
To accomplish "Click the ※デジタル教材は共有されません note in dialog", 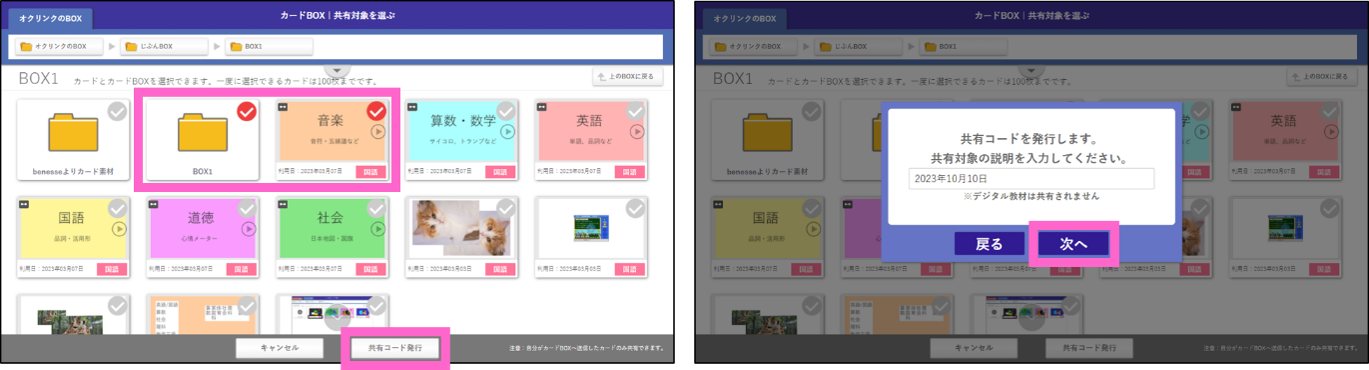I will (x=1031, y=196).
